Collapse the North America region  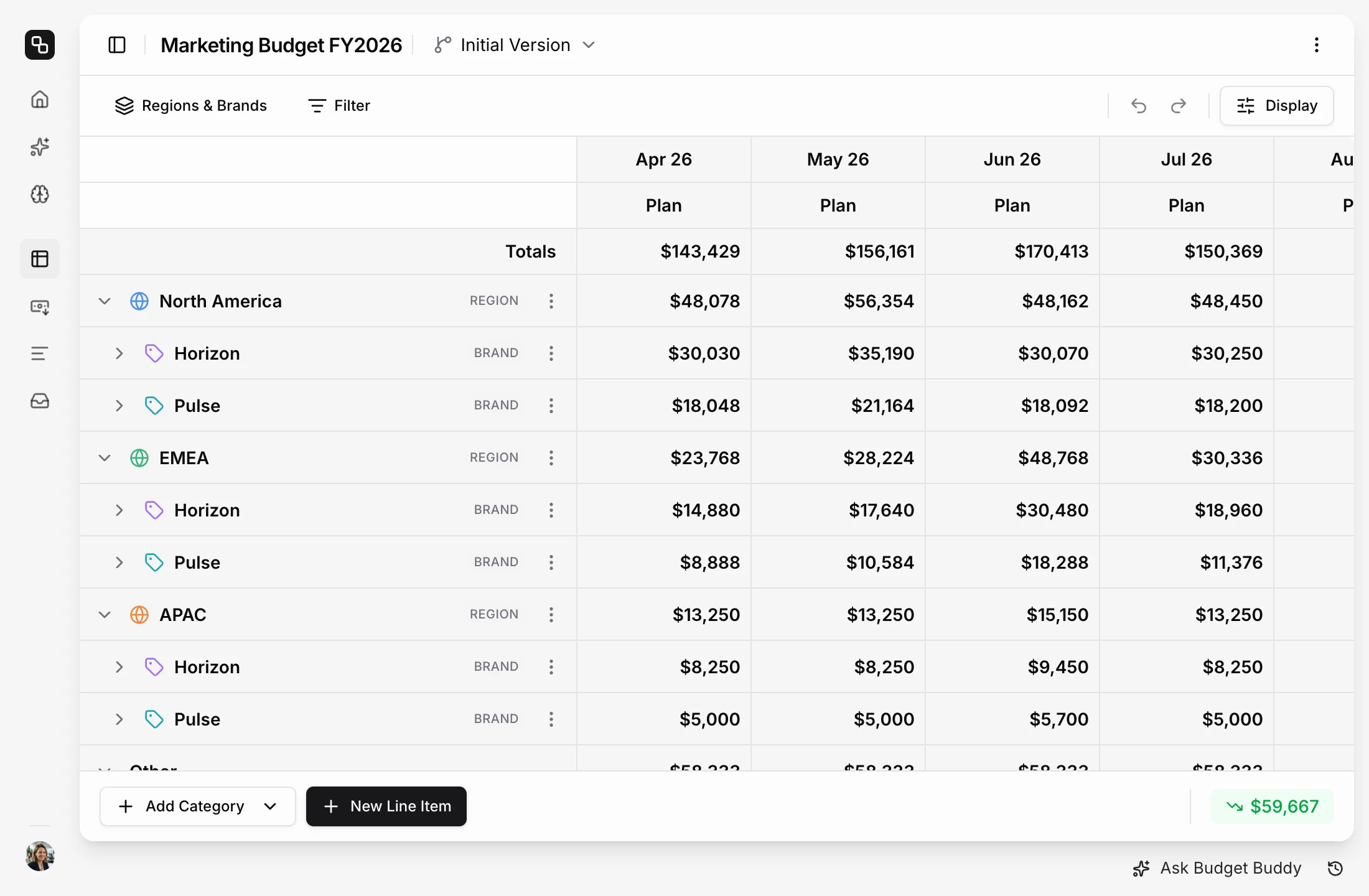[105, 301]
